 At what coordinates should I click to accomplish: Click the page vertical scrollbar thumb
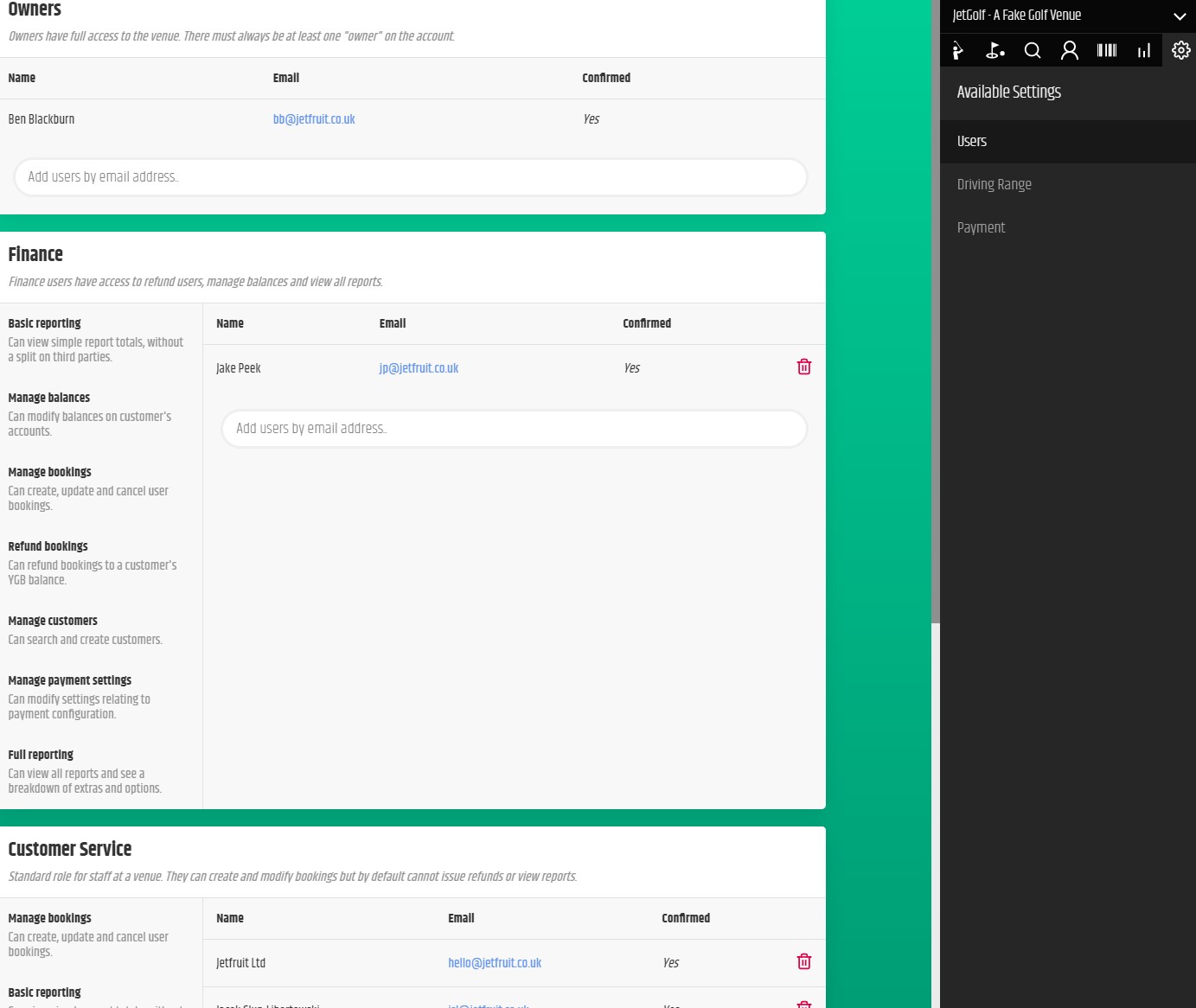click(936, 311)
